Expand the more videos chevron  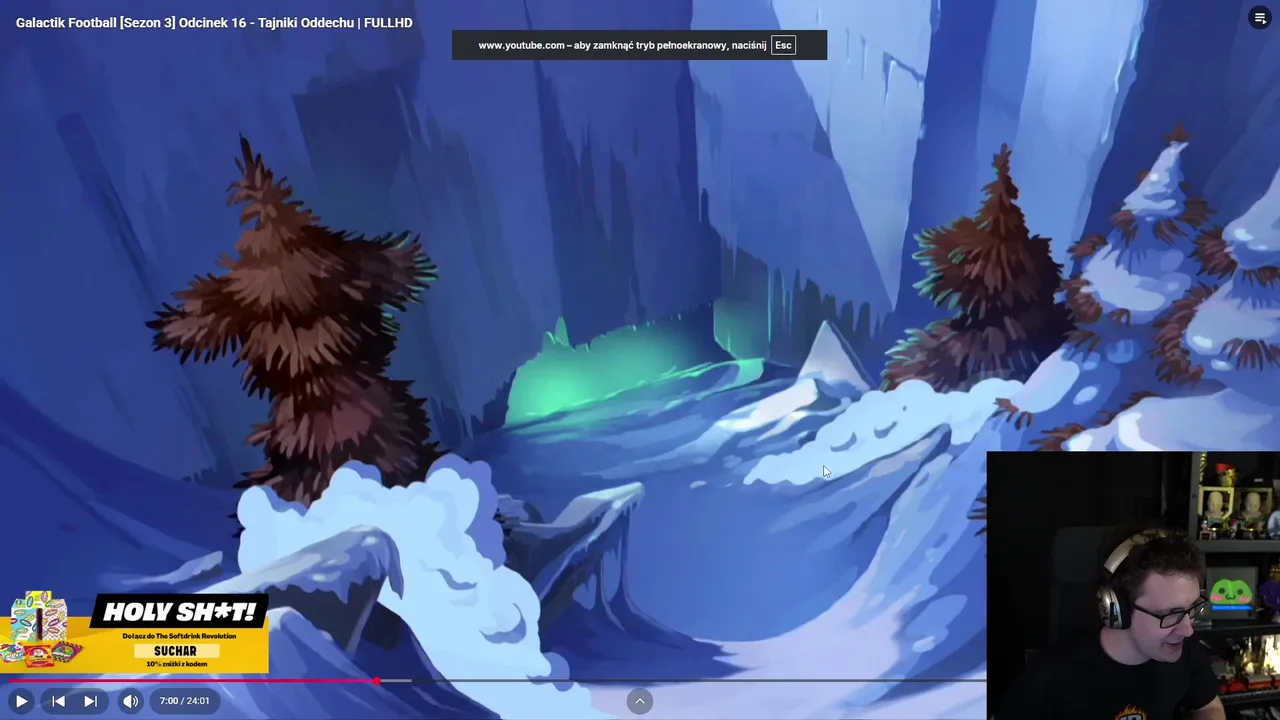[640, 701]
